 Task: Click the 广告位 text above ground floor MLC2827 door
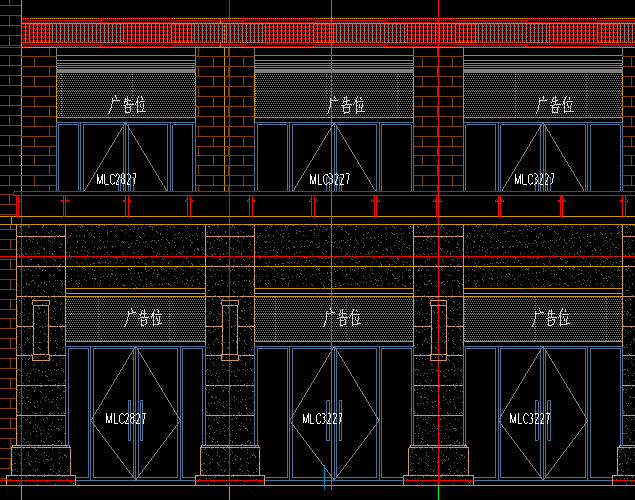click(x=143, y=318)
